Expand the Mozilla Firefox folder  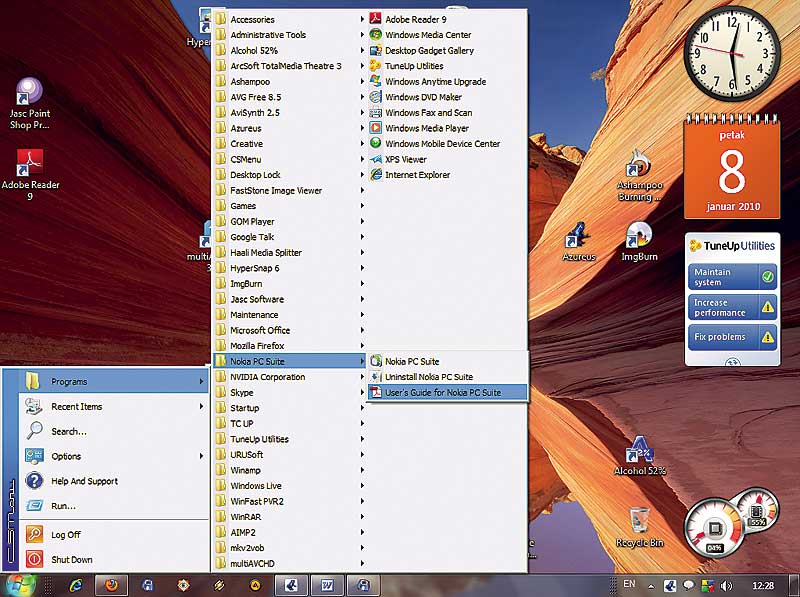[x=290, y=346]
